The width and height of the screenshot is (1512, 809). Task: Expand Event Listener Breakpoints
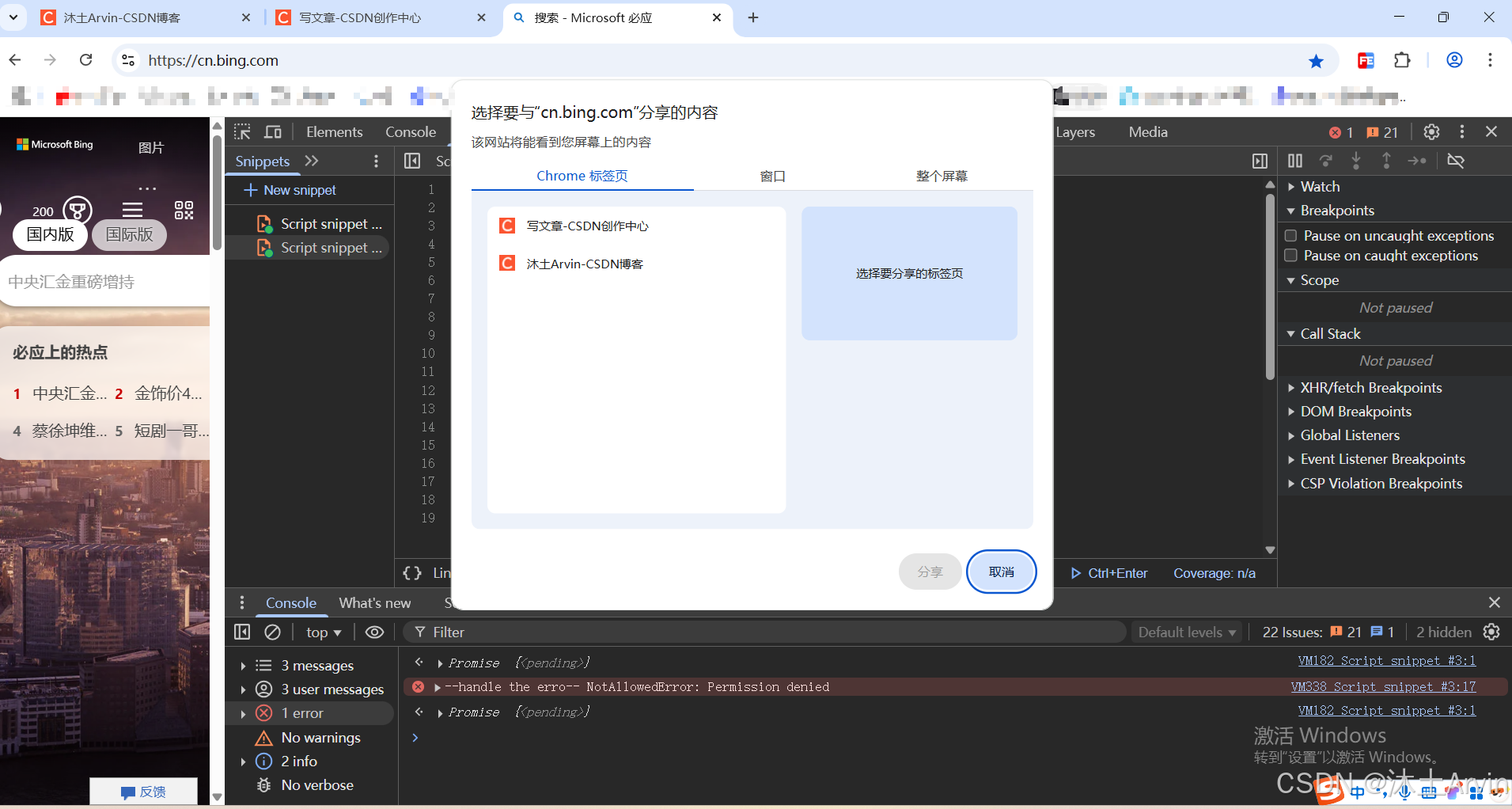[x=1377, y=458]
